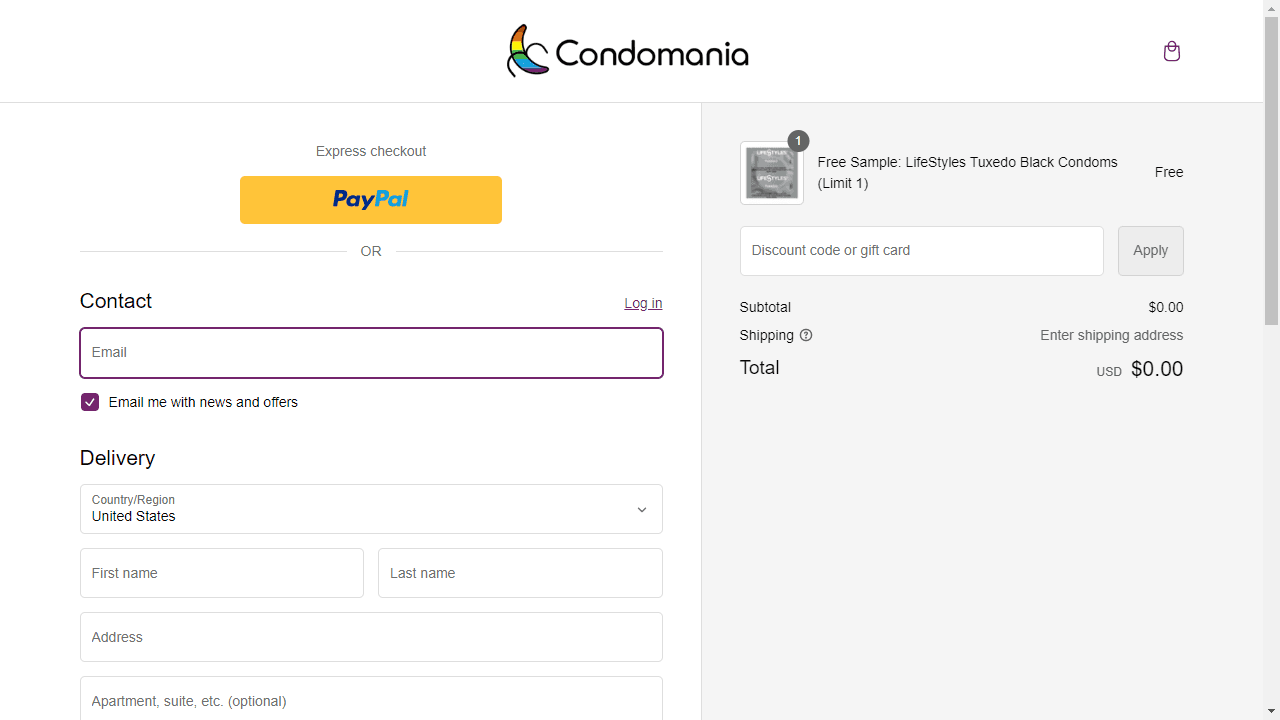Pay with PayPal express checkout

pyautogui.click(x=371, y=200)
